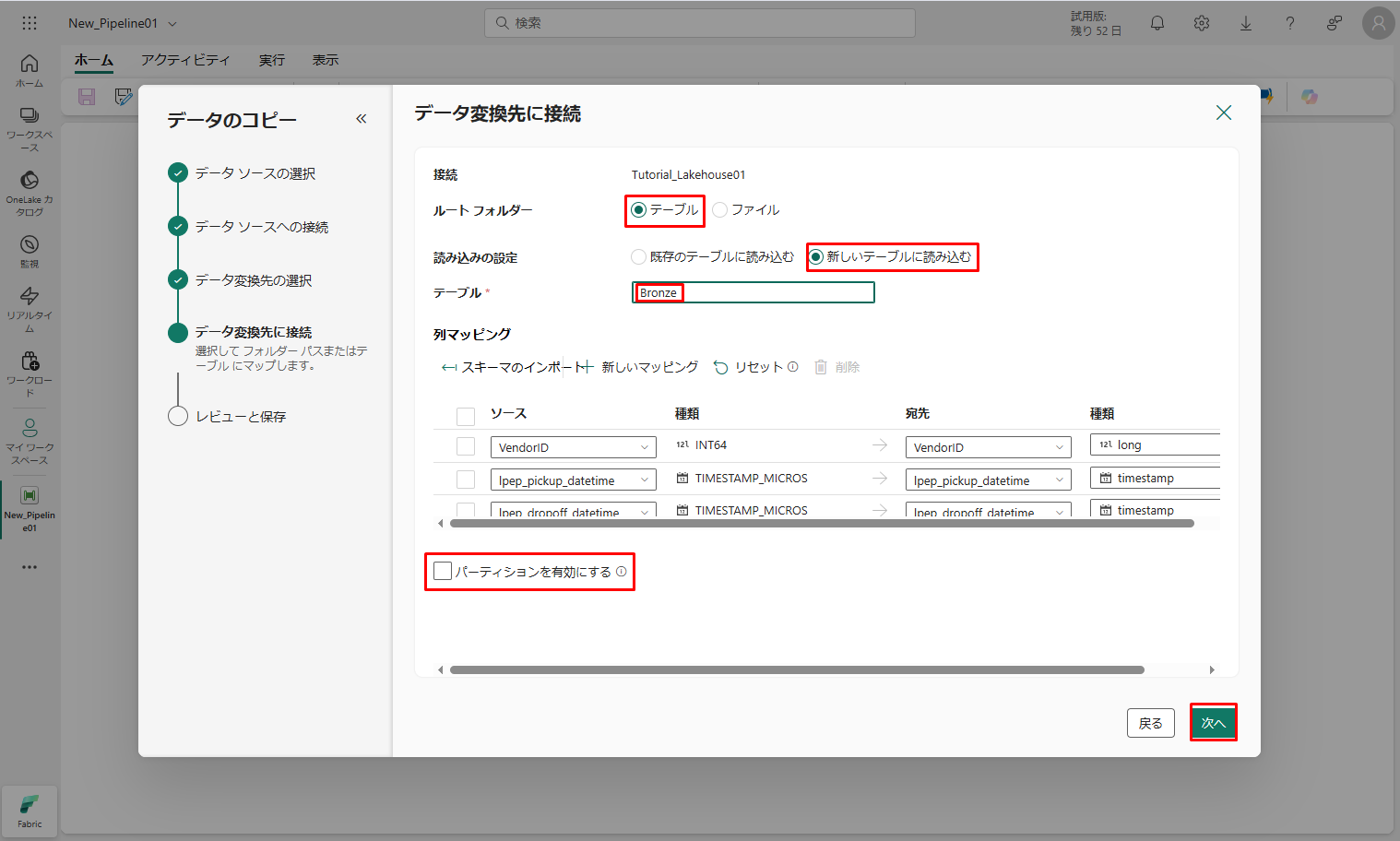The height and width of the screenshot is (841, 1400).
Task: Open source VendorID column dropdown
Action: 574,447
